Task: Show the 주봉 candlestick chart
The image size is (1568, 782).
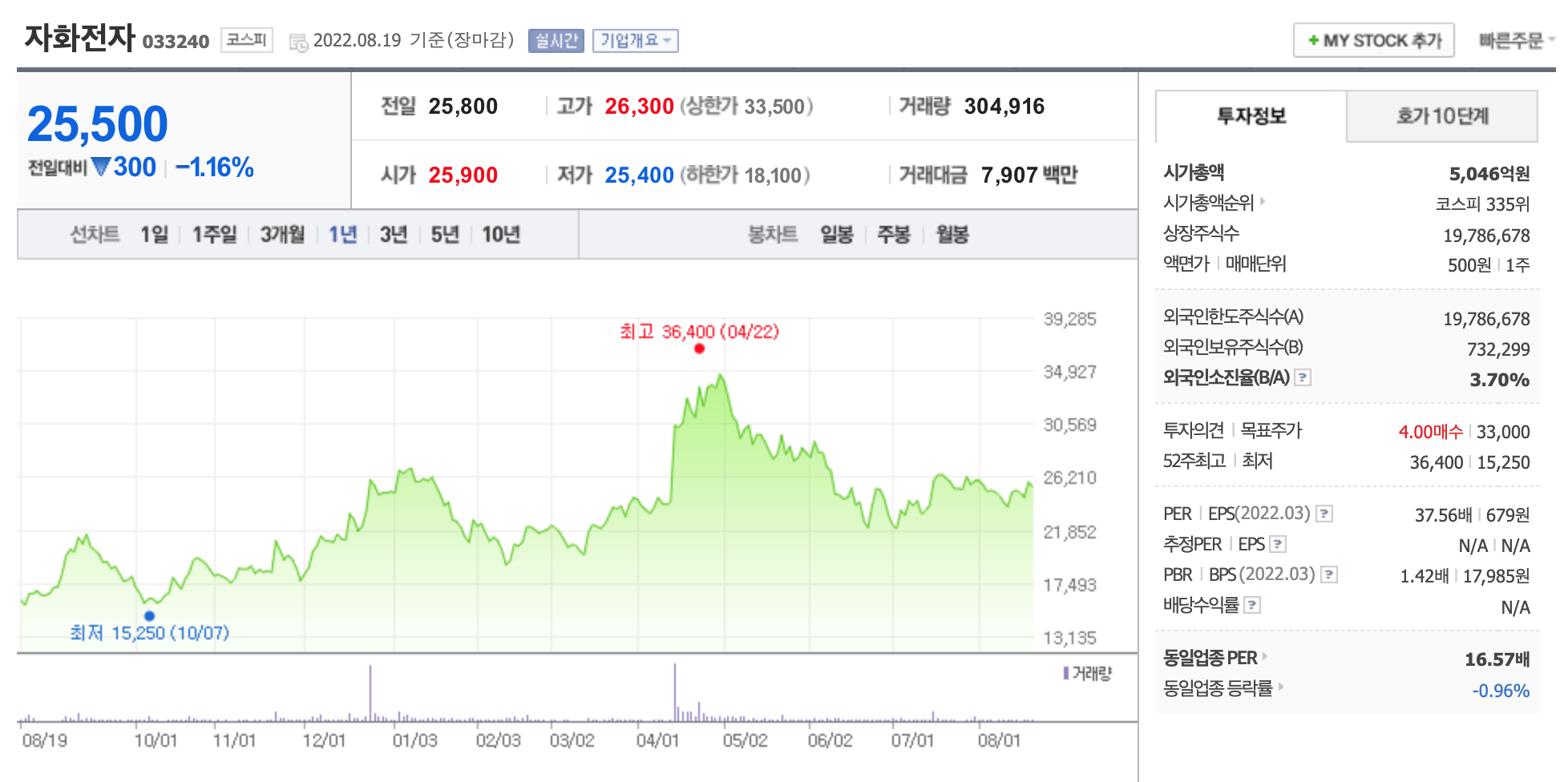Action: tap(894, 234)
